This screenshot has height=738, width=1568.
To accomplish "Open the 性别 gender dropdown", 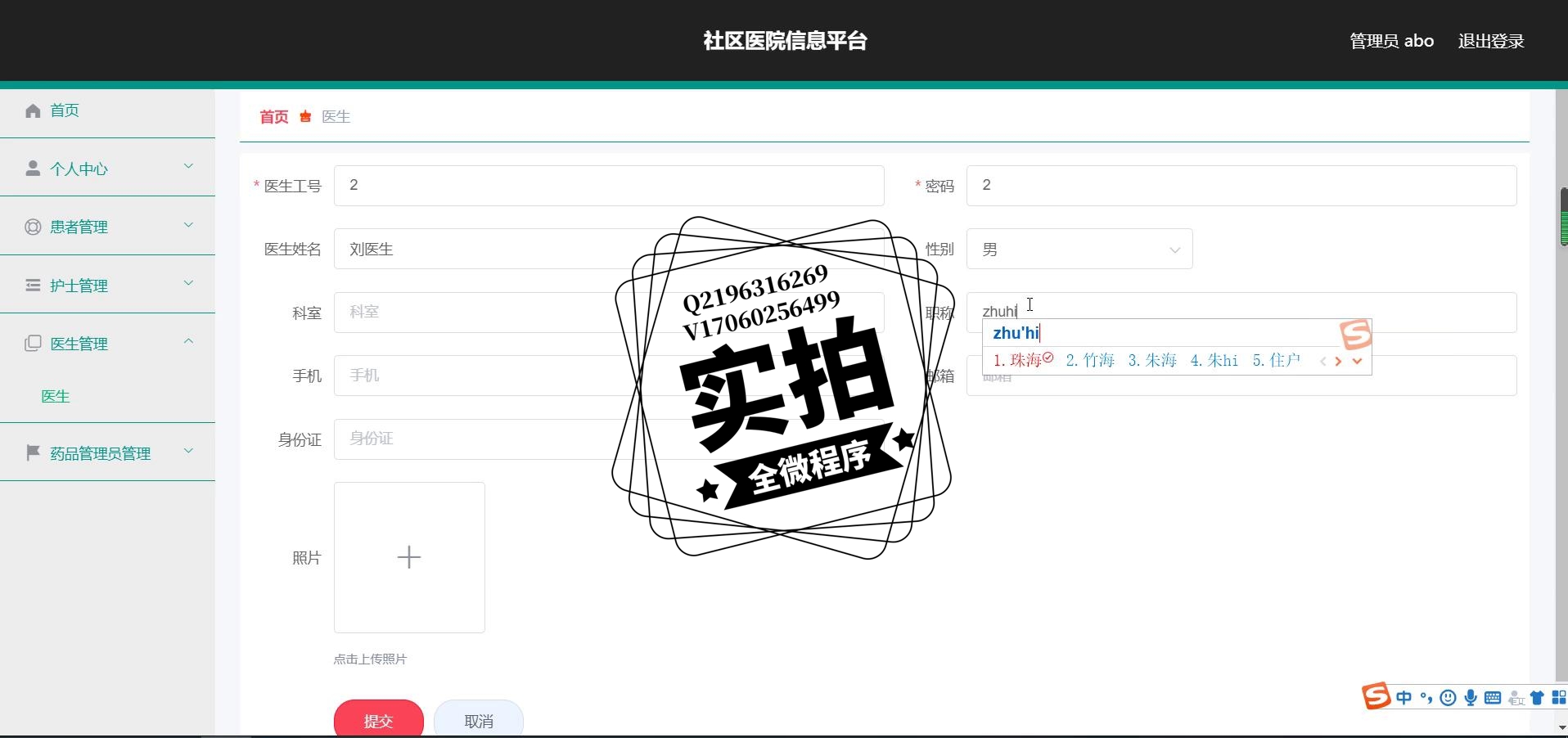I will tap(1079, 249).
